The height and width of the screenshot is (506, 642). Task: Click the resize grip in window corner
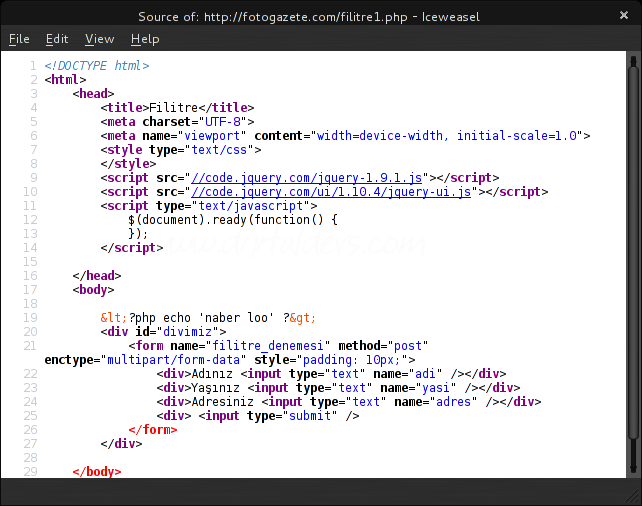634,498
